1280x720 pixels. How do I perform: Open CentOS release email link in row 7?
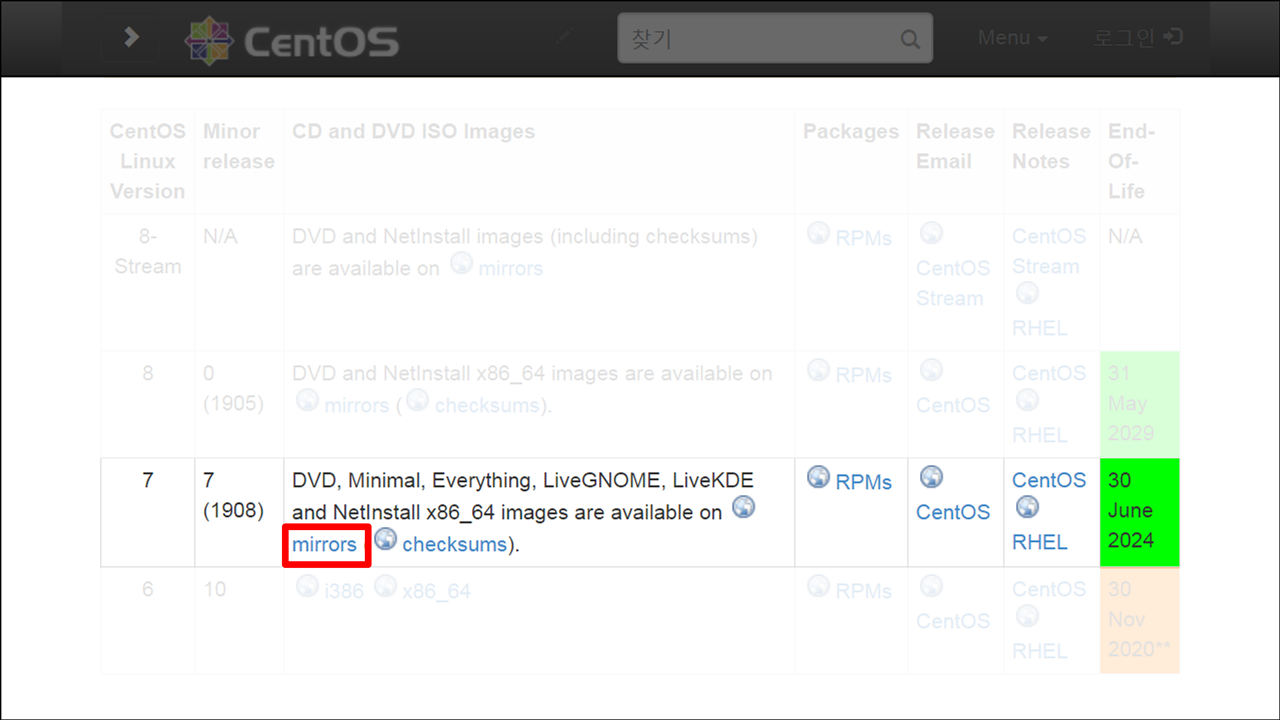click(953, 512)
